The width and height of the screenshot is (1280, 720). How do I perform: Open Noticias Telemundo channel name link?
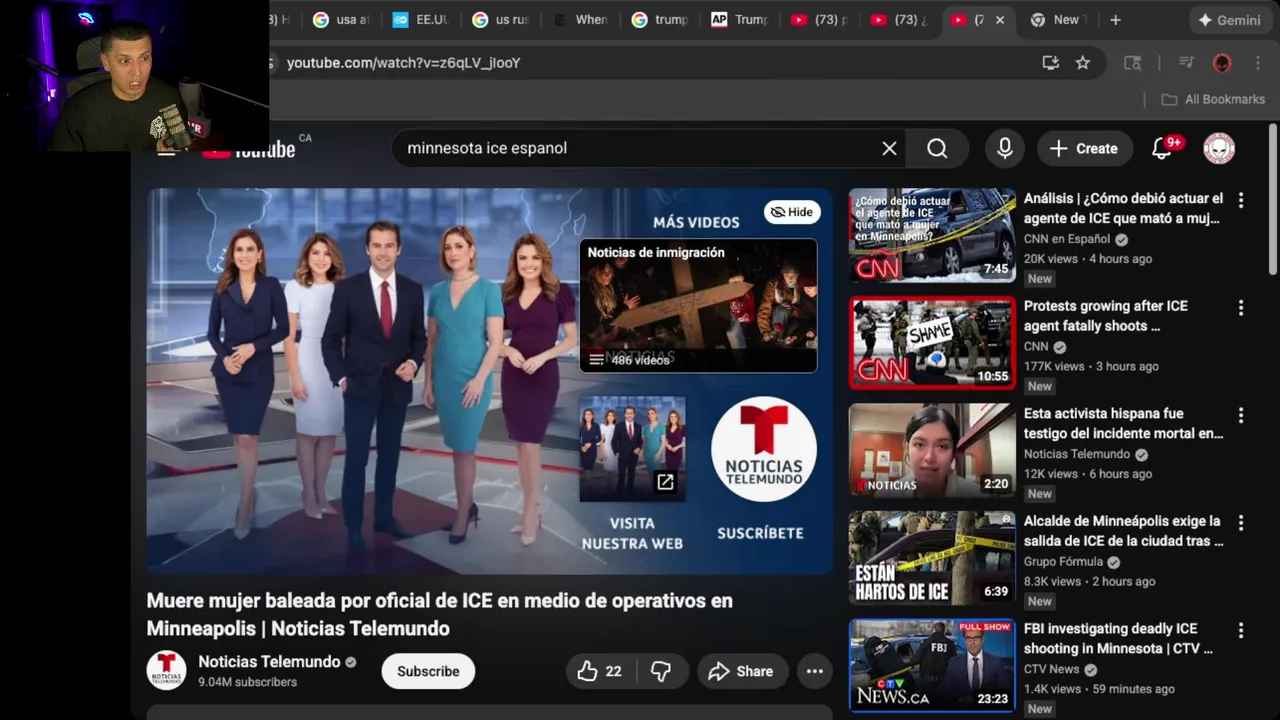point(269,662)
